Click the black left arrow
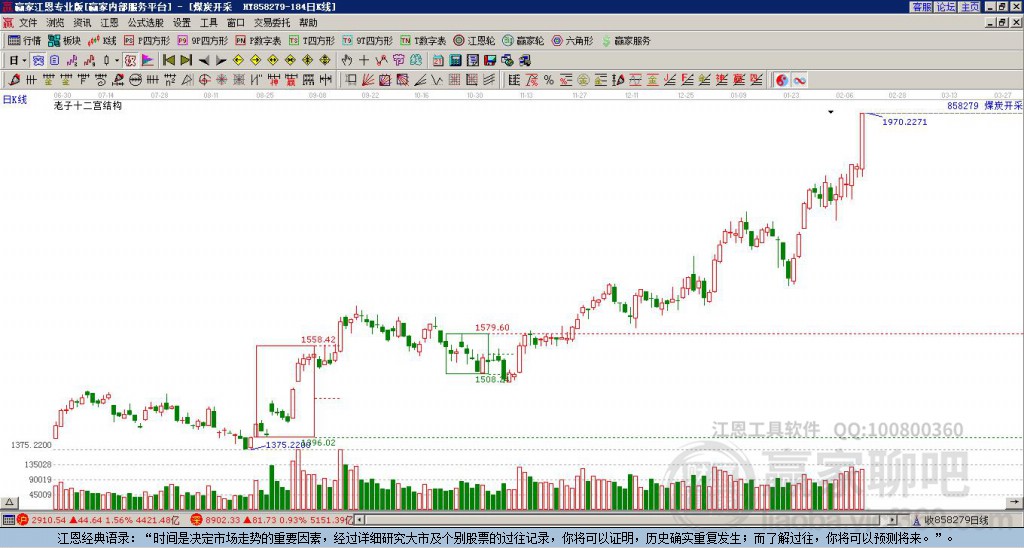This screenshot has width=1024, height=548. (x=204, y=60)
